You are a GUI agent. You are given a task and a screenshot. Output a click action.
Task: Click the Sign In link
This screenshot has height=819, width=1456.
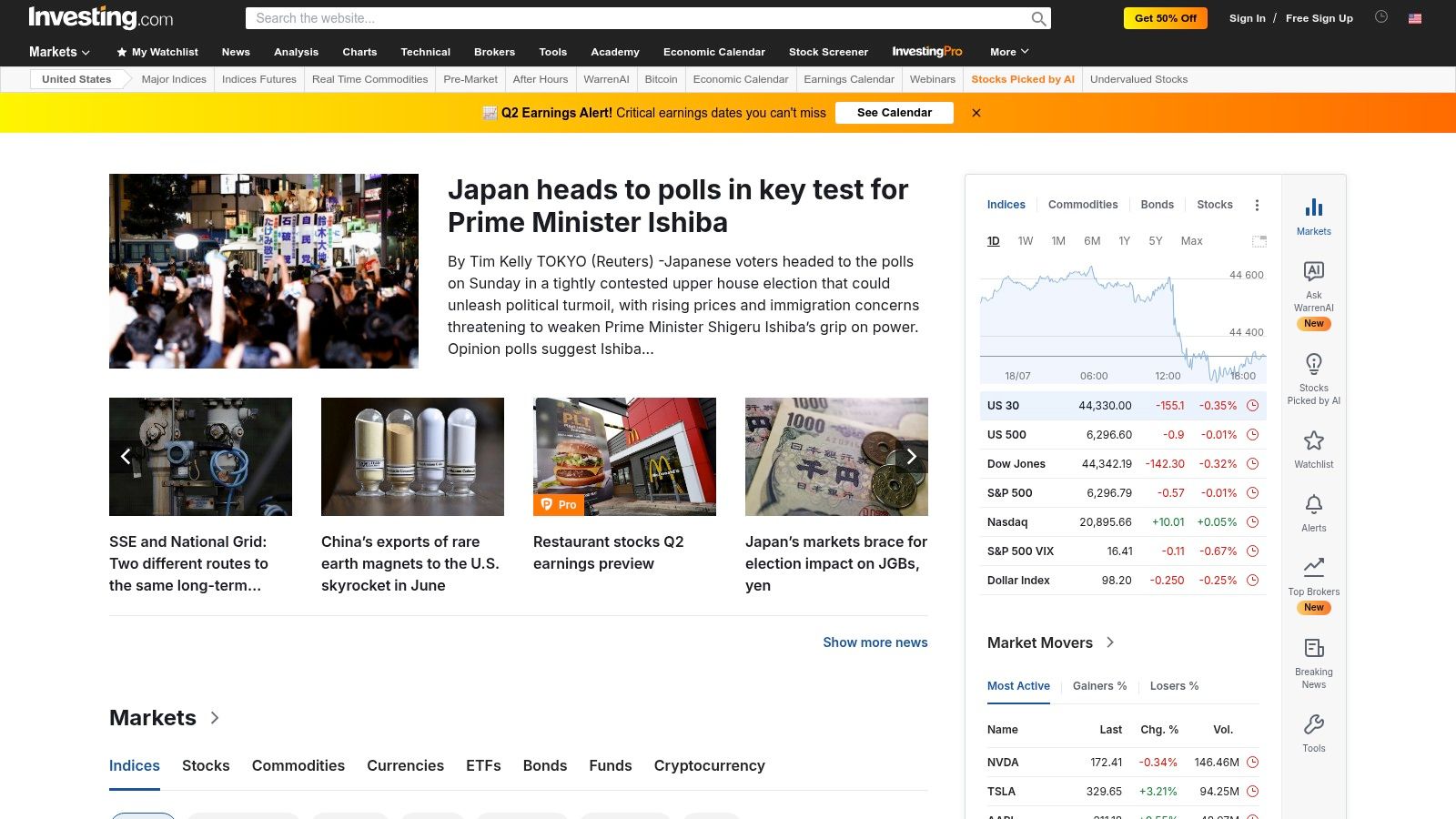click(1247, 18)
